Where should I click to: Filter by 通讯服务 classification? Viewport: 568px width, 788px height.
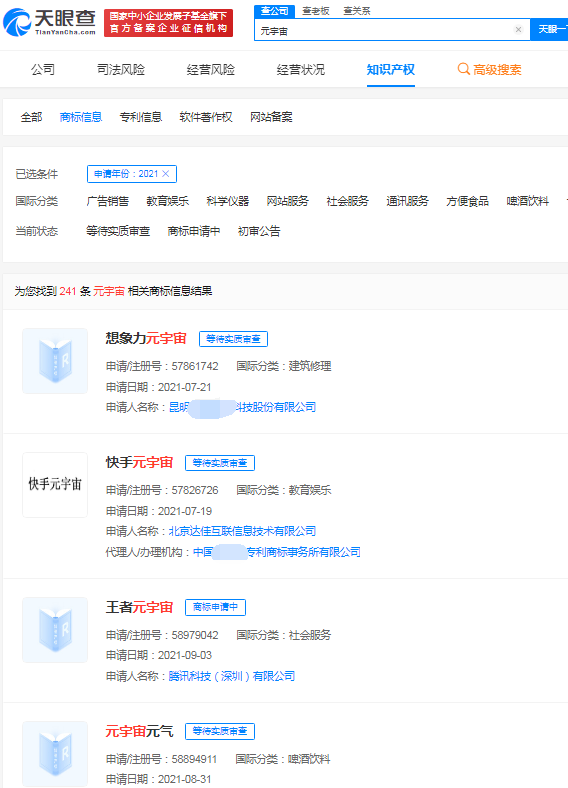click(408, 202)
